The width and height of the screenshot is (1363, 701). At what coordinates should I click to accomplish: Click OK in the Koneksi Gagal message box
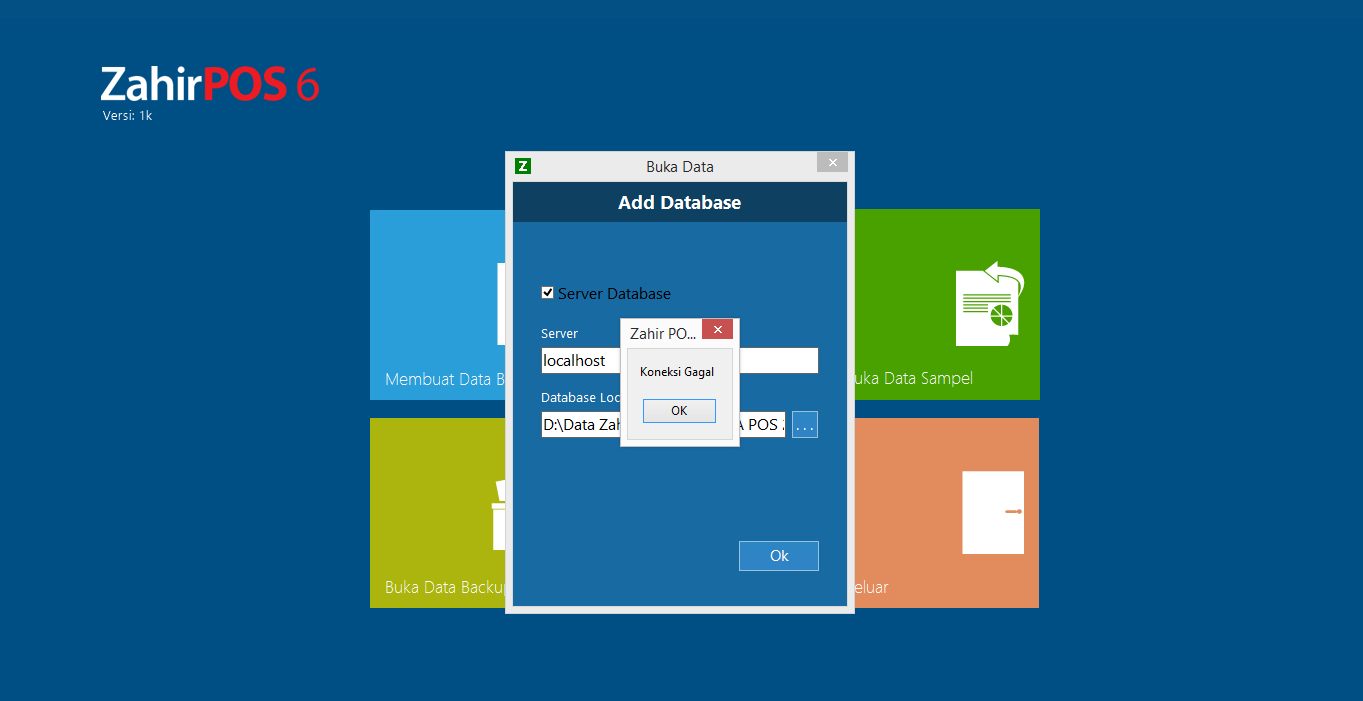(x=679, y=411)
